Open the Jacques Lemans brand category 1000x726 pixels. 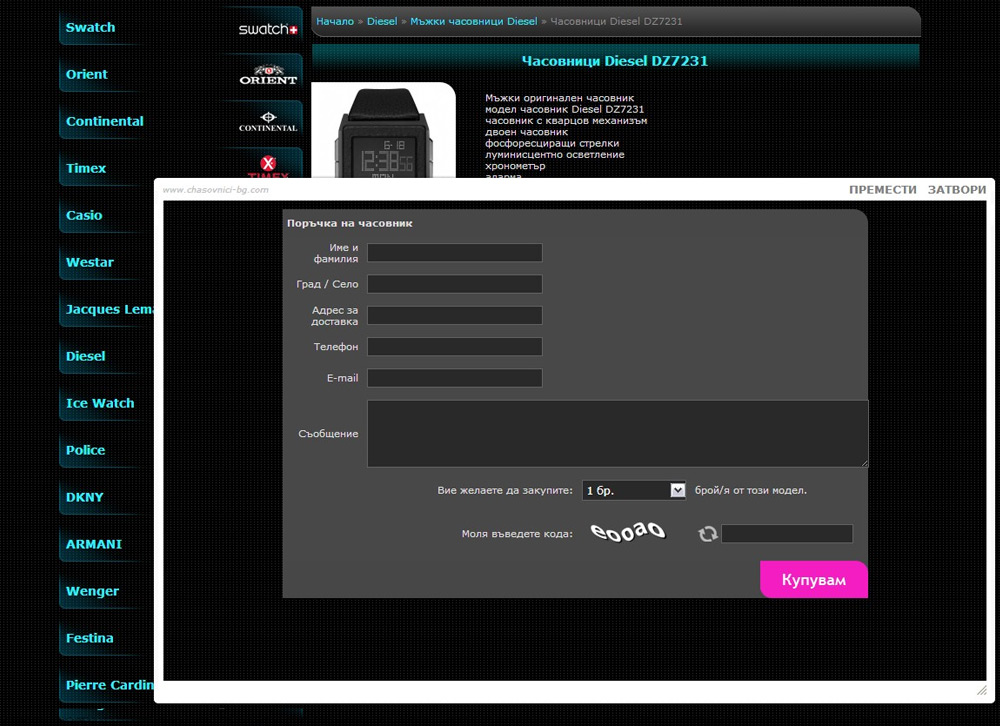pos(110,309)
